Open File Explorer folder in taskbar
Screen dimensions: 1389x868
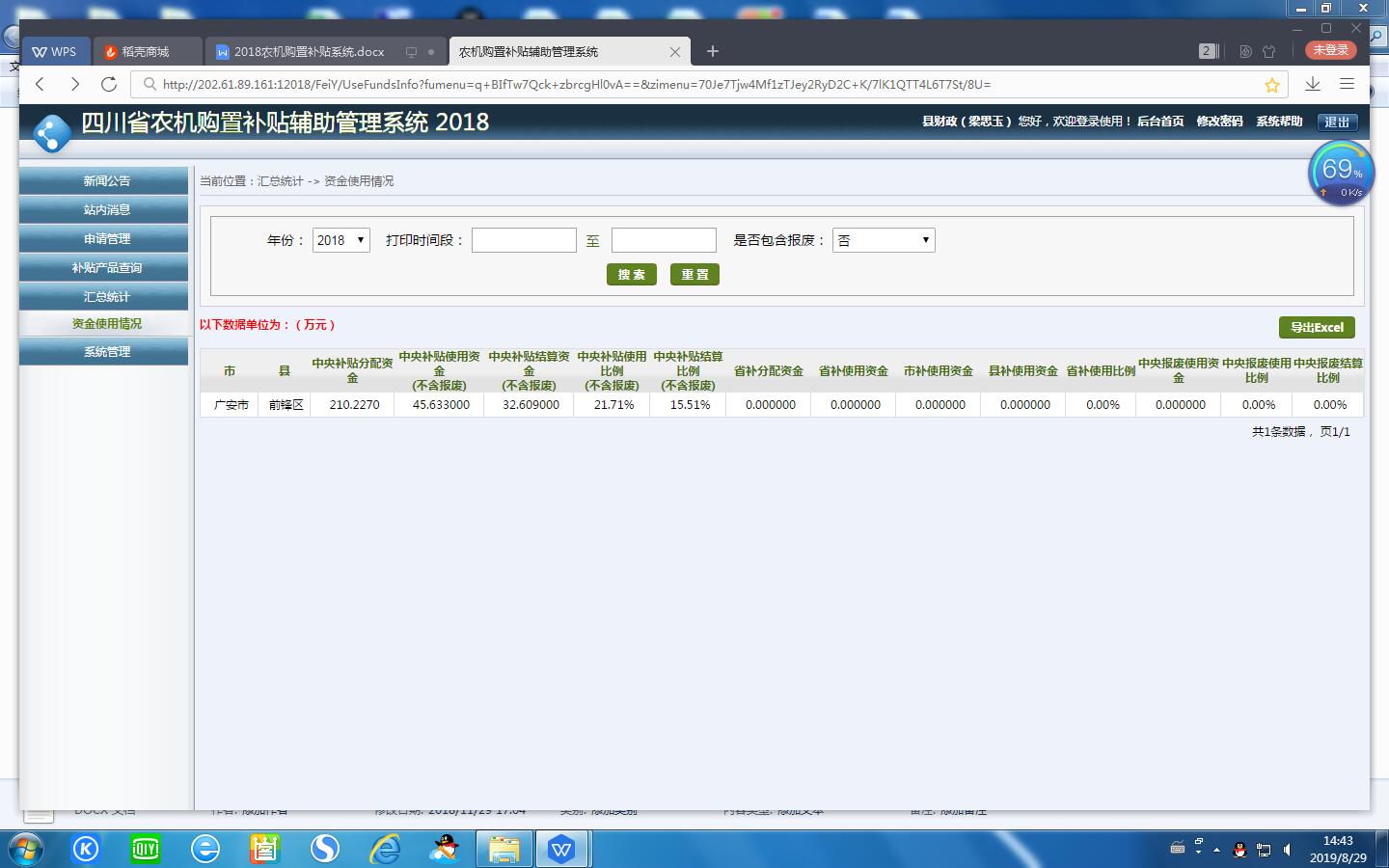point(504,849)
